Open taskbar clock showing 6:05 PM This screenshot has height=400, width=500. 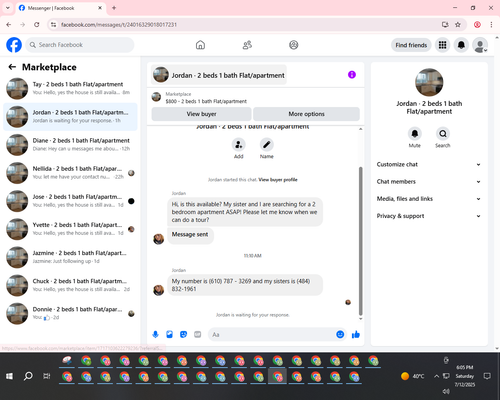click(465, 376)
